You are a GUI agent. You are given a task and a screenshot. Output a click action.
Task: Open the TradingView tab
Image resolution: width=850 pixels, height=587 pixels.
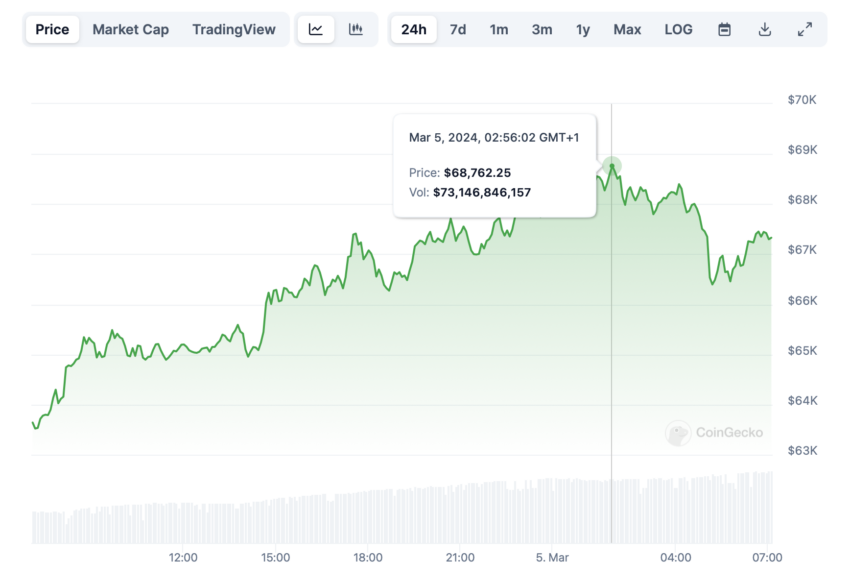[x=234, y=29]
